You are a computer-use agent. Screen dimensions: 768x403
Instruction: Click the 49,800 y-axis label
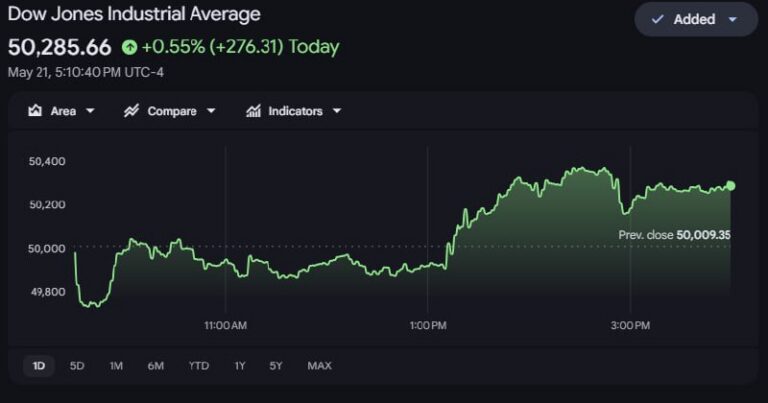pyautogui.click(x=48, y=292)
